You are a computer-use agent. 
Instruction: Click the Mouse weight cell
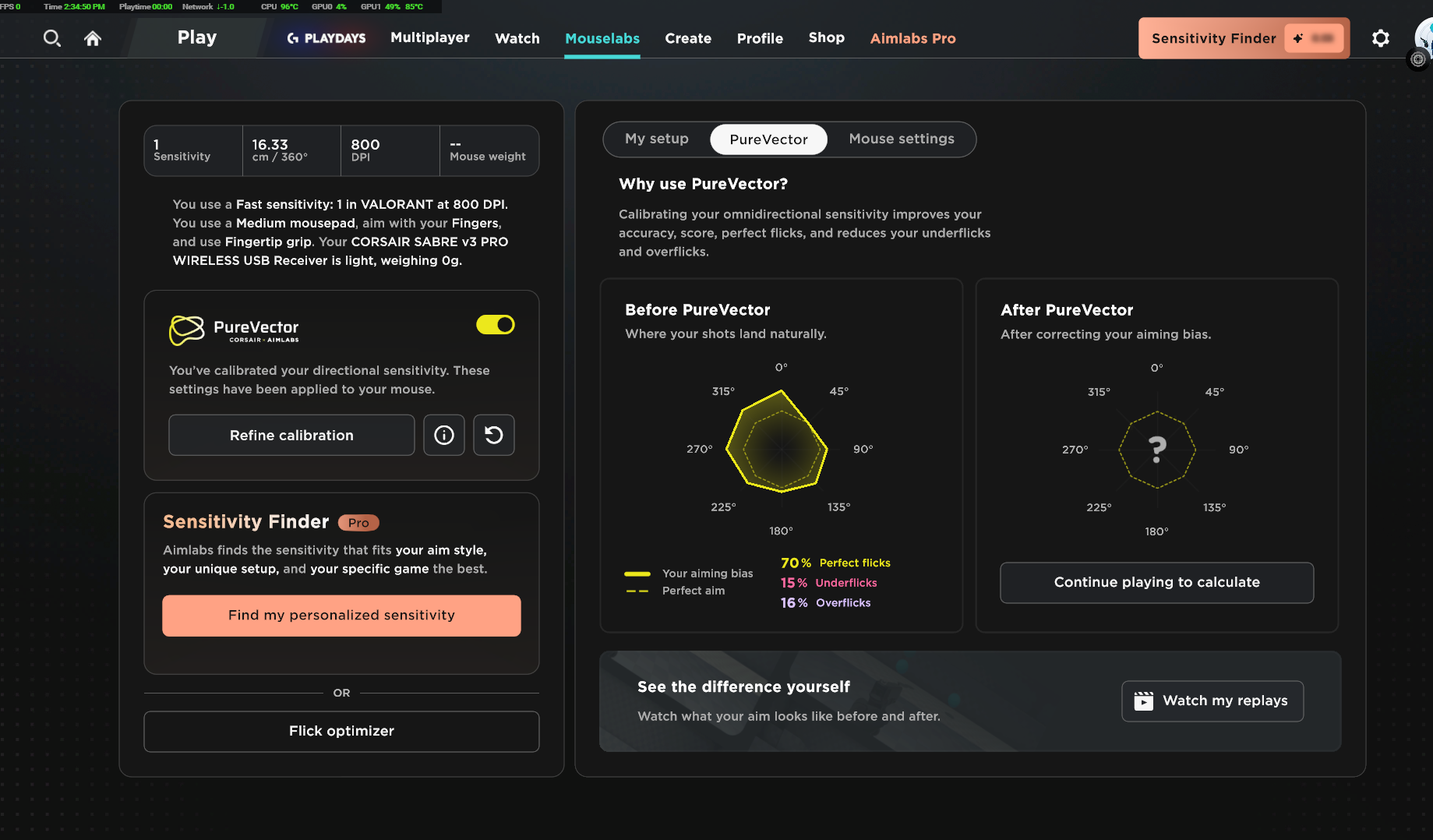(489, 150)
